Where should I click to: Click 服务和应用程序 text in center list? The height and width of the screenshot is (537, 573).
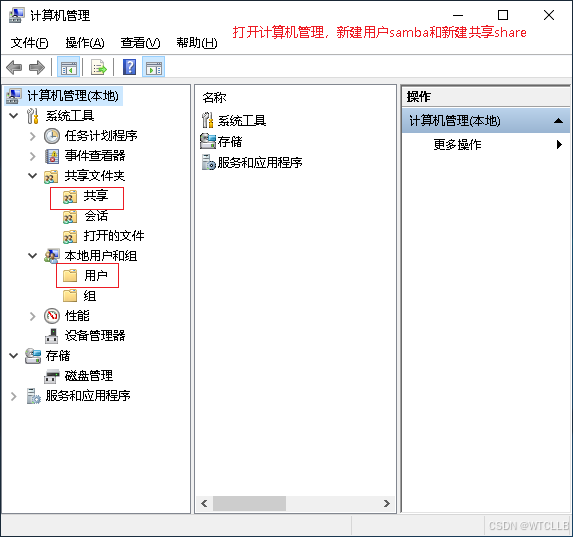pos(260,163)
